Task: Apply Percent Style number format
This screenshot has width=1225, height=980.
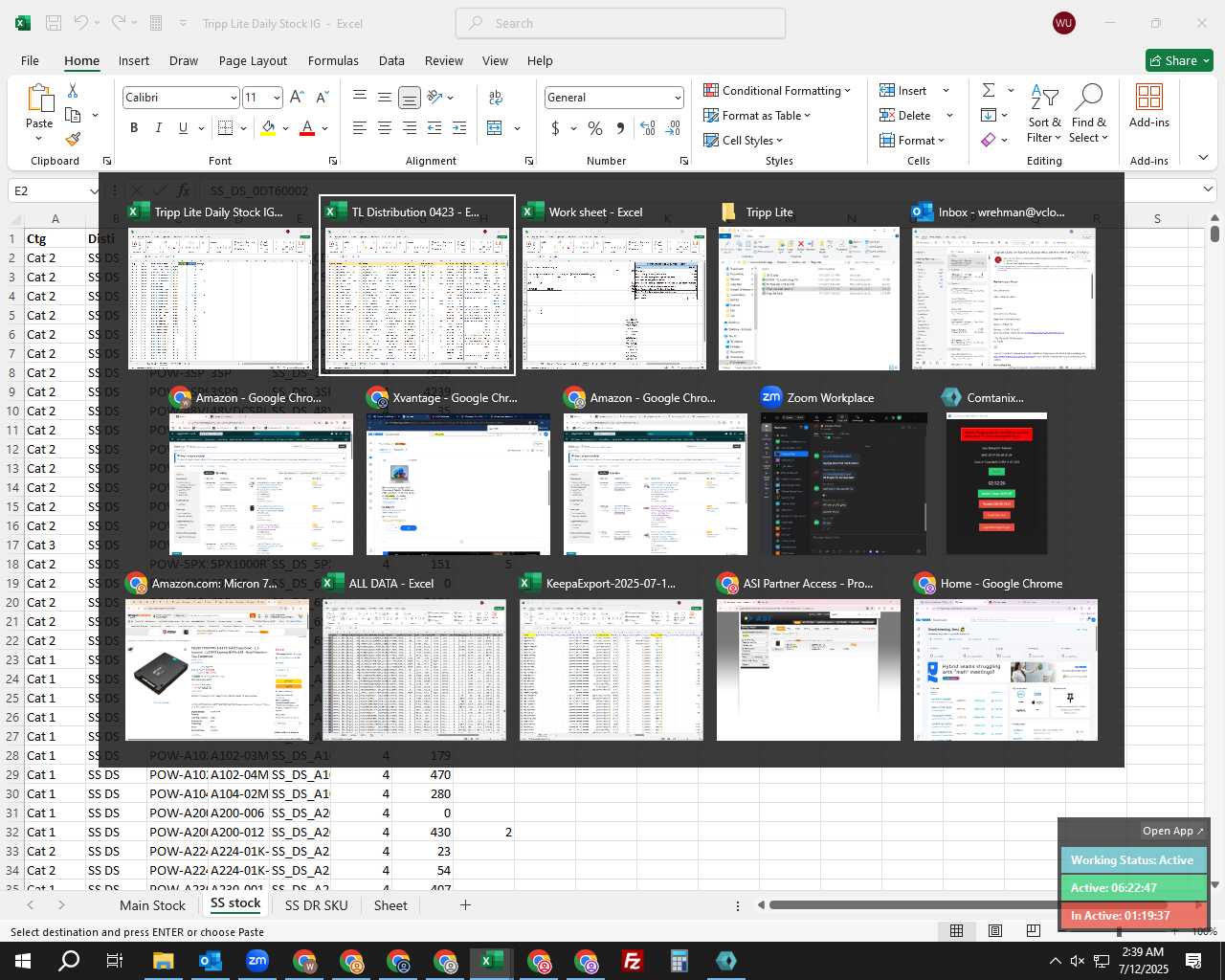Action: pos(595,128)
